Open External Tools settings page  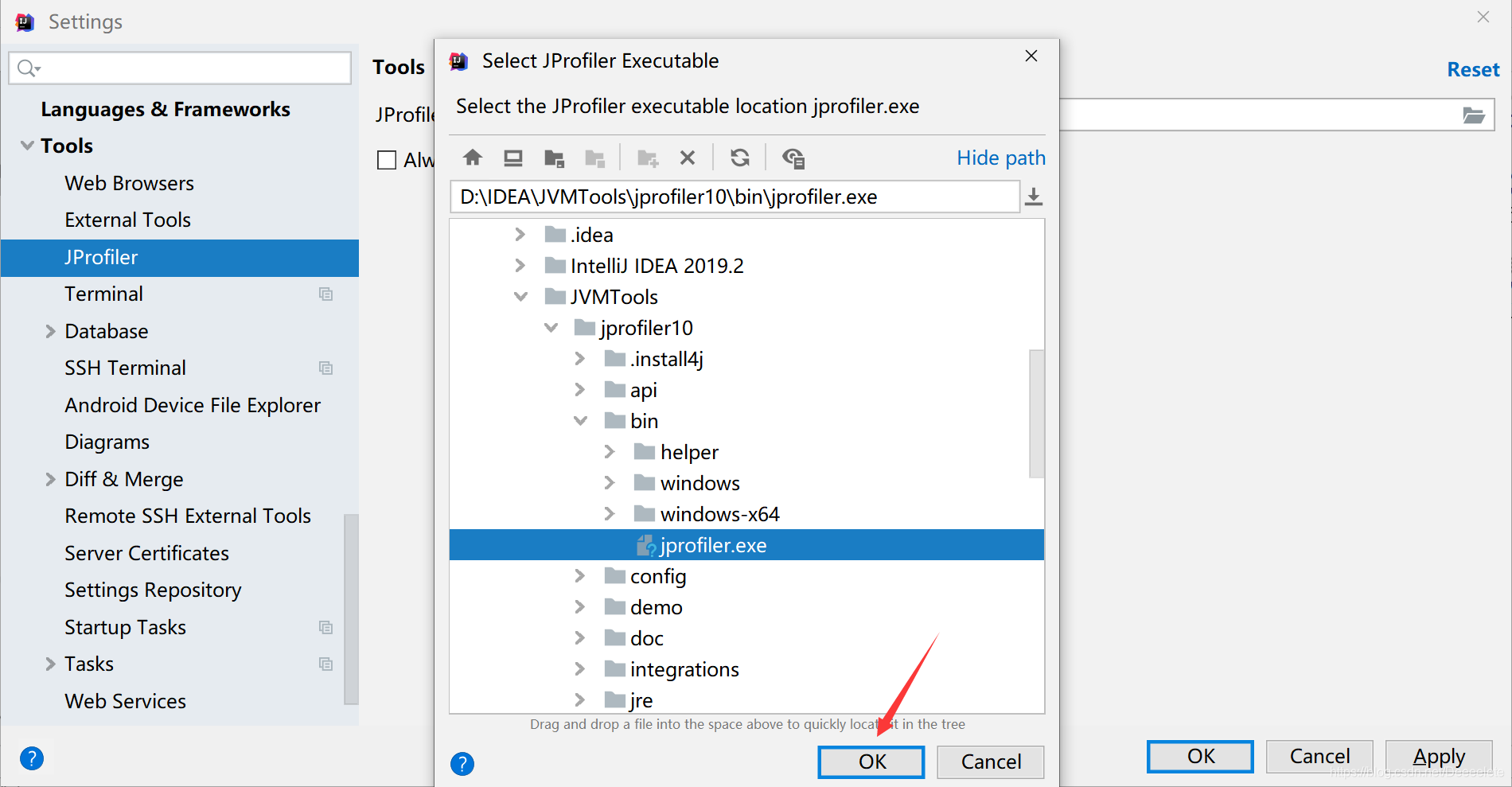127,220
